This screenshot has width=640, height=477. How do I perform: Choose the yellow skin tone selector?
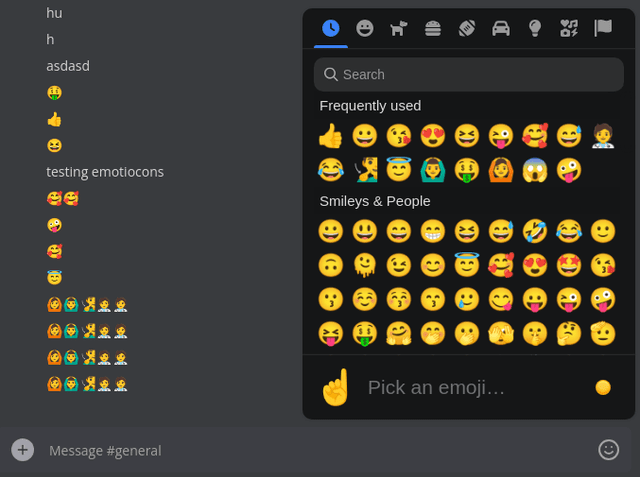tap(602, 387)
